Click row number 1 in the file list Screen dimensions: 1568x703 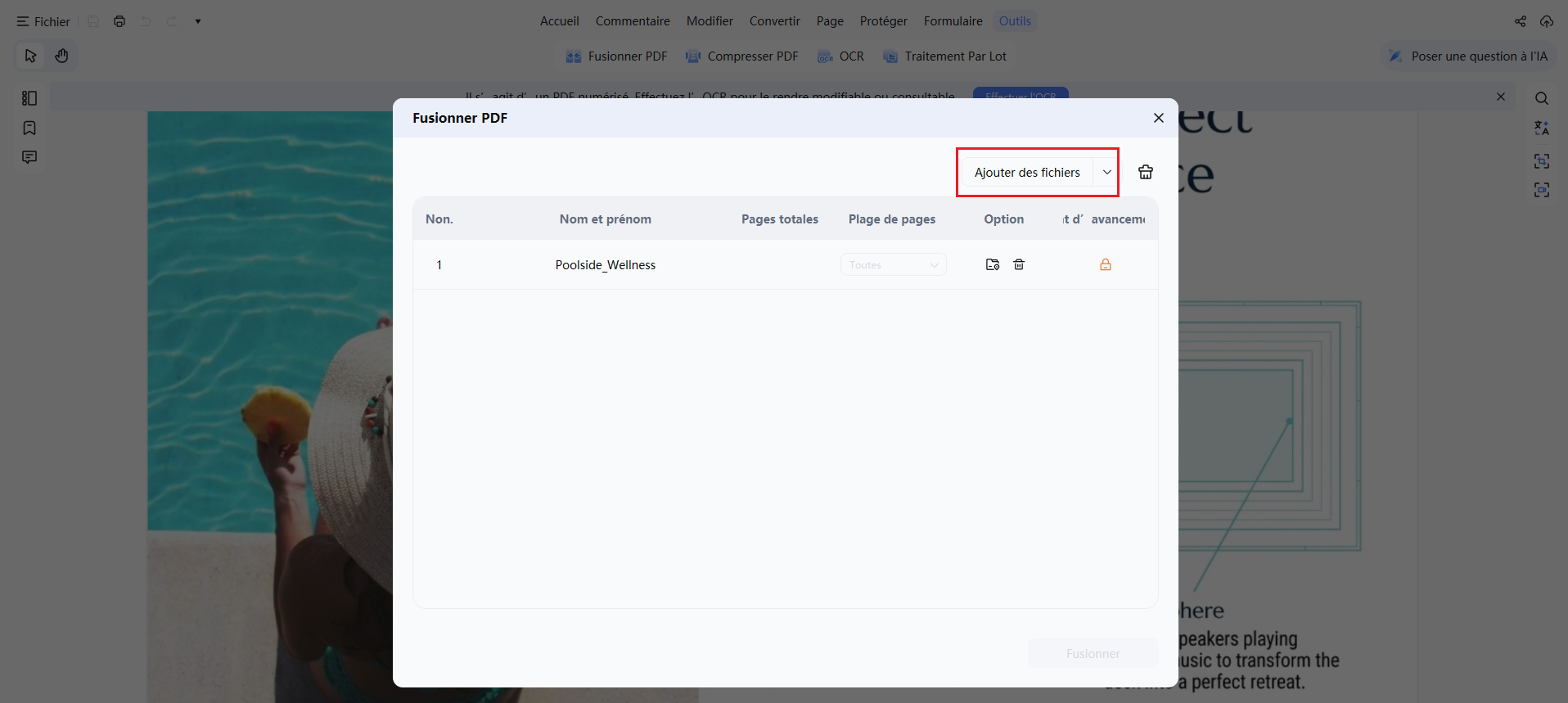[x=439, y=265]
